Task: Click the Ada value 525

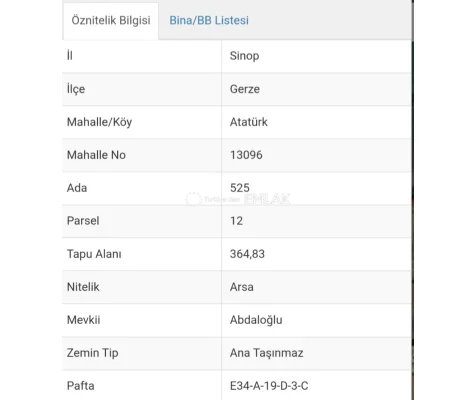Action: coord(240,188)
